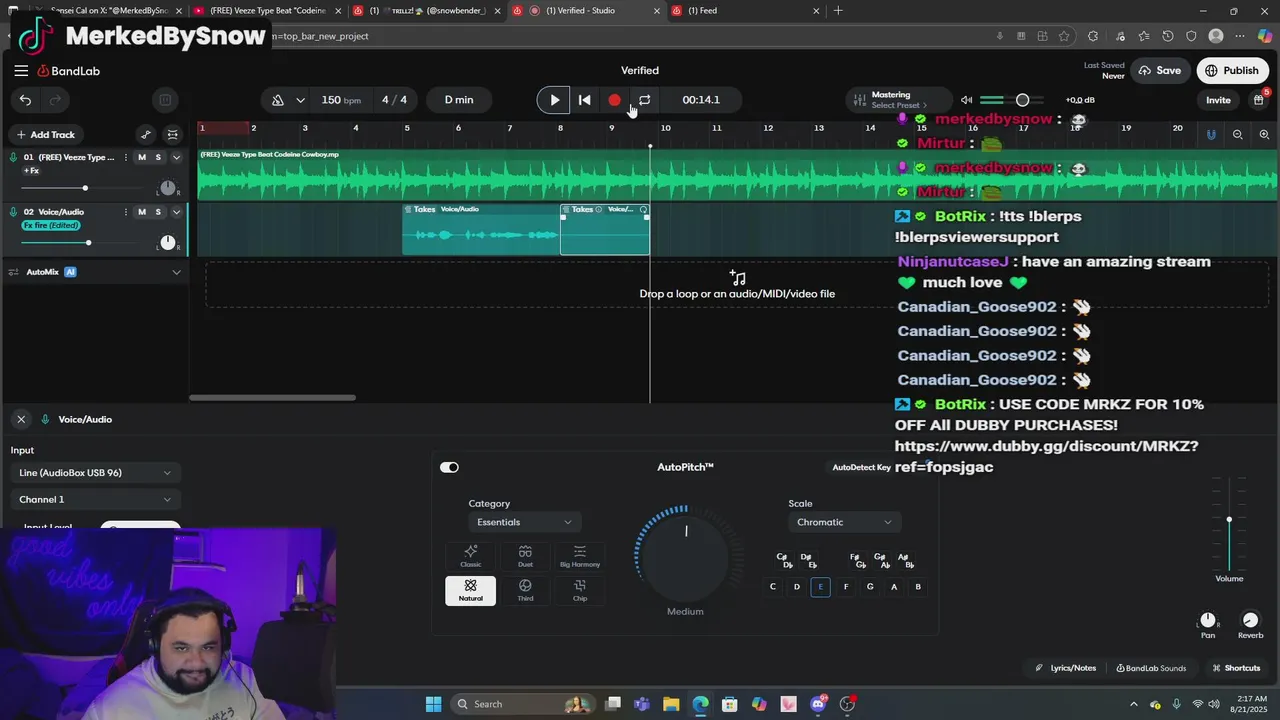Redo the last undone action

coord(56,100)
